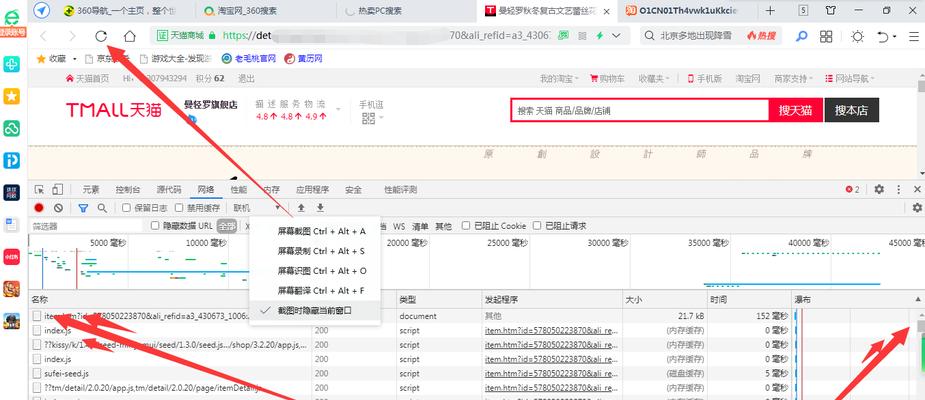Toggle the brightness sun icon
The image size is (925, 400).
coord(857,37)
